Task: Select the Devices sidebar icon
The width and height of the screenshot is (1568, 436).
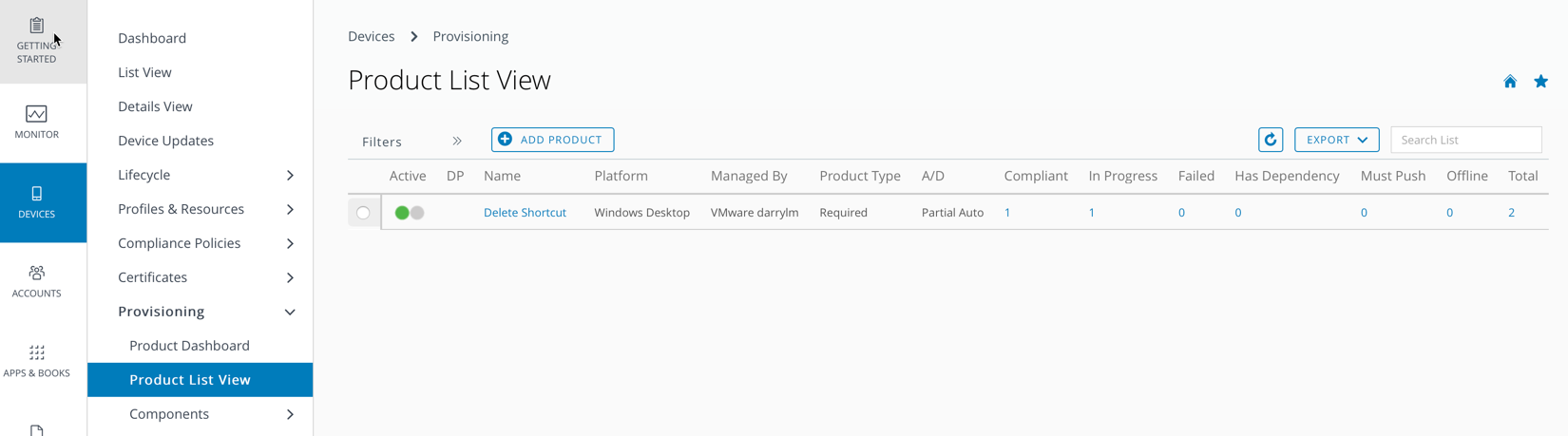Action: 37,202
